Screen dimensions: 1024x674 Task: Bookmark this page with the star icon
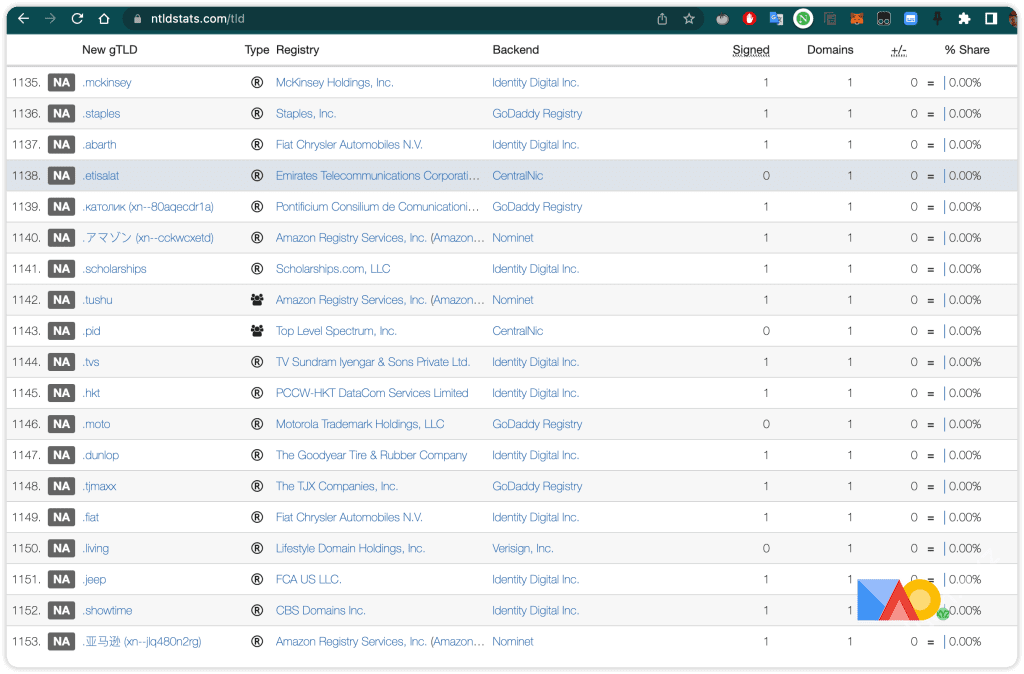pyautogui.click(x=689, y=19)
